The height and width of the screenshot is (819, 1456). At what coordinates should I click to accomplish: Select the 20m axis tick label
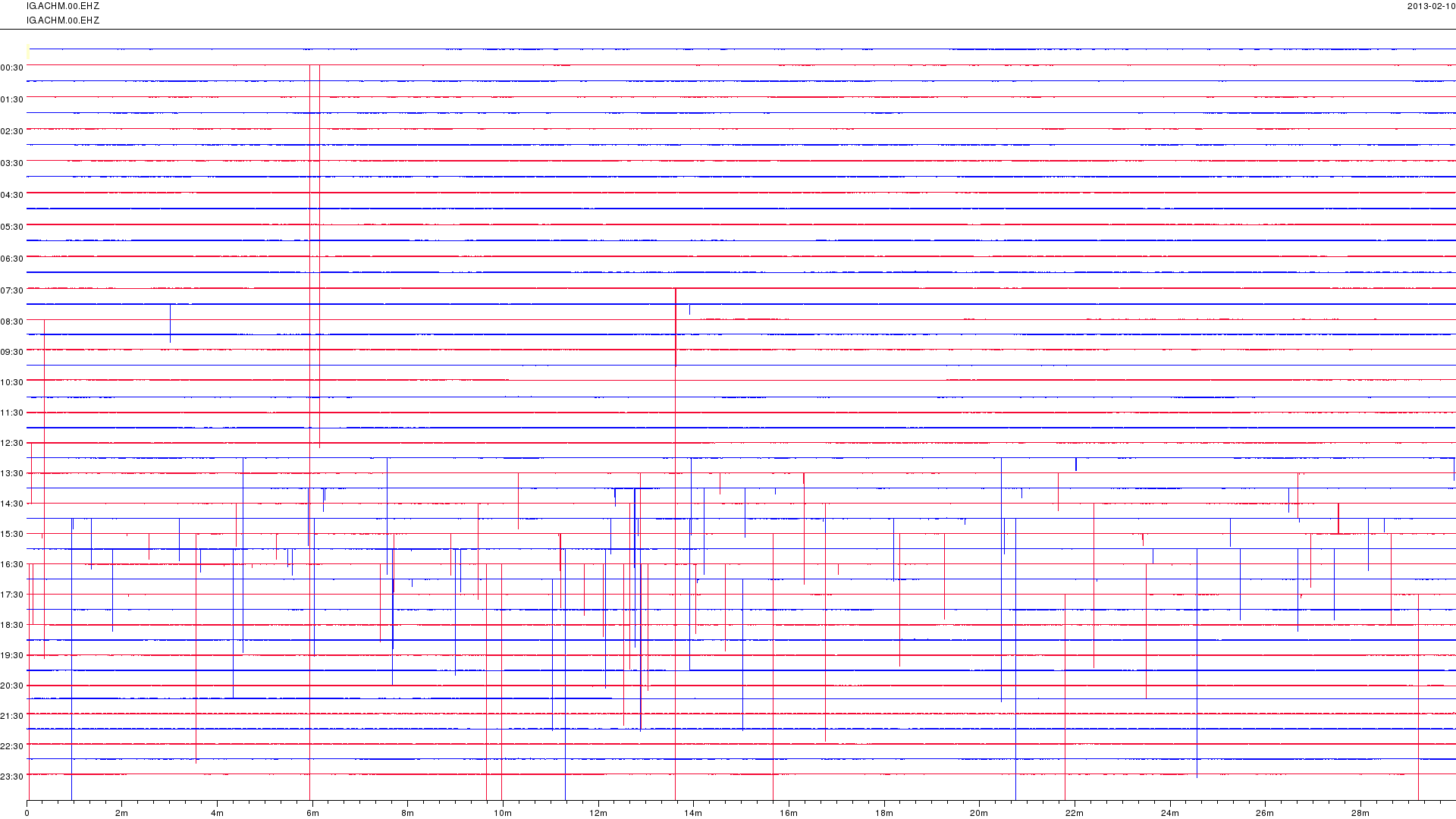coord(979,813)
